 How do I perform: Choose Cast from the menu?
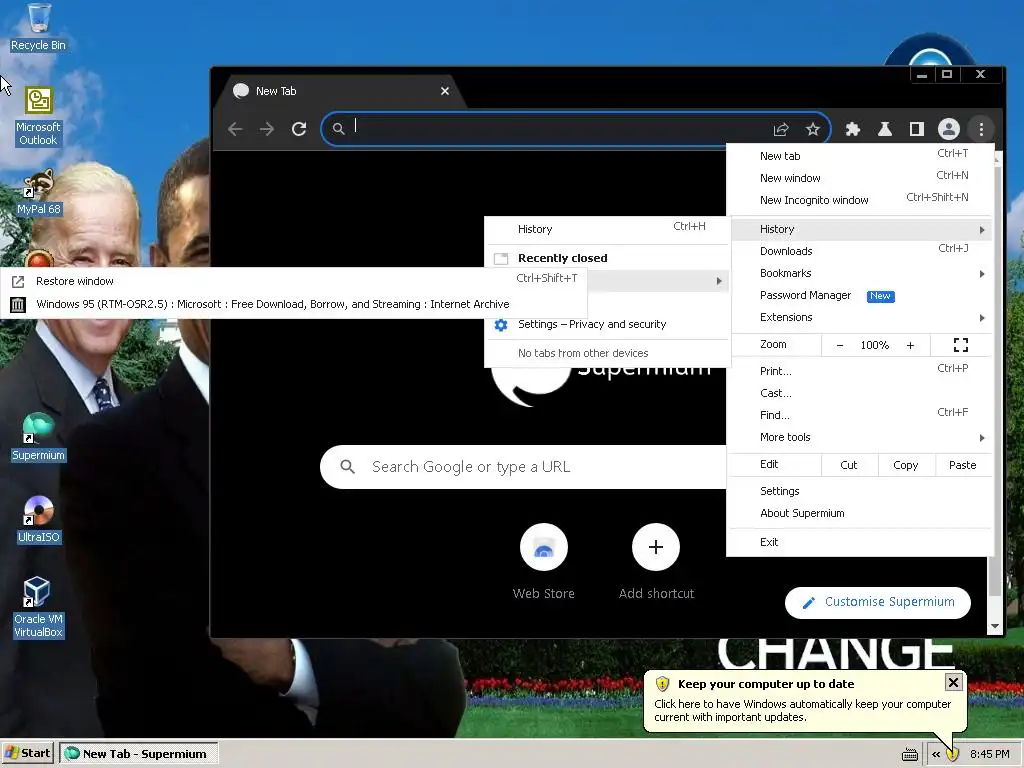pyautogui.click(x=860, y=393)
